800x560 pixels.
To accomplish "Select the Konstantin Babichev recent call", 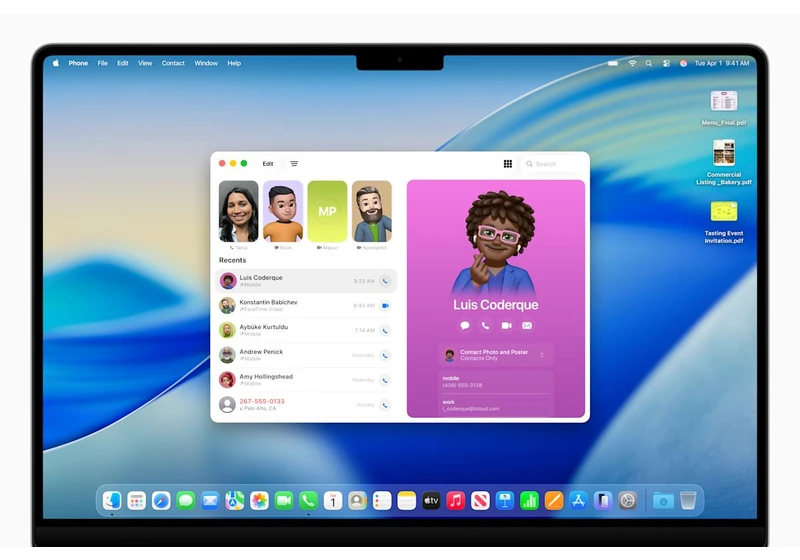I will (x=306, y=306).
